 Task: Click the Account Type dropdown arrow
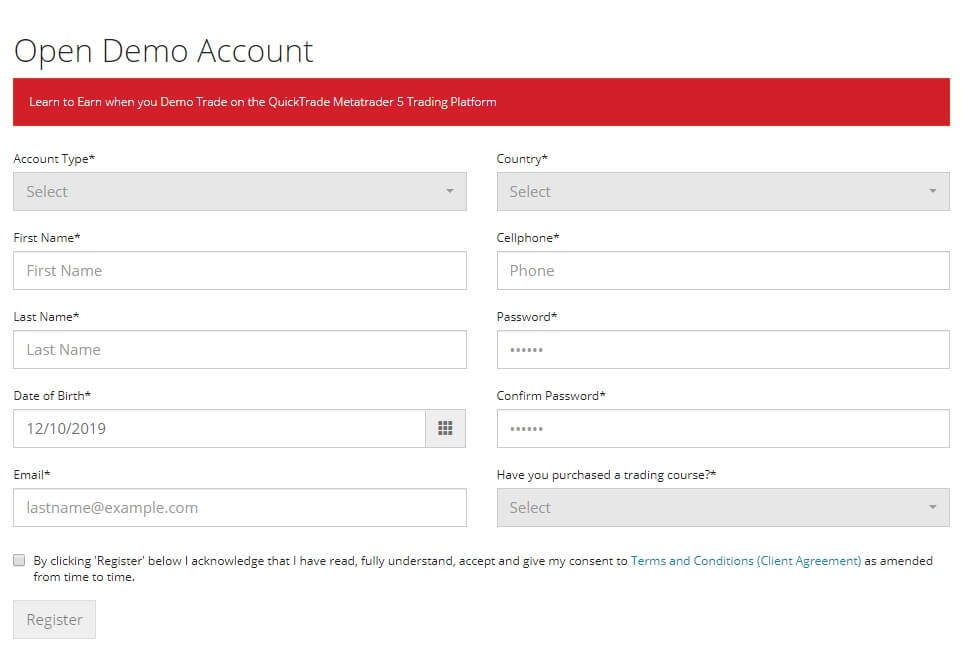click(x=450, y=191)
